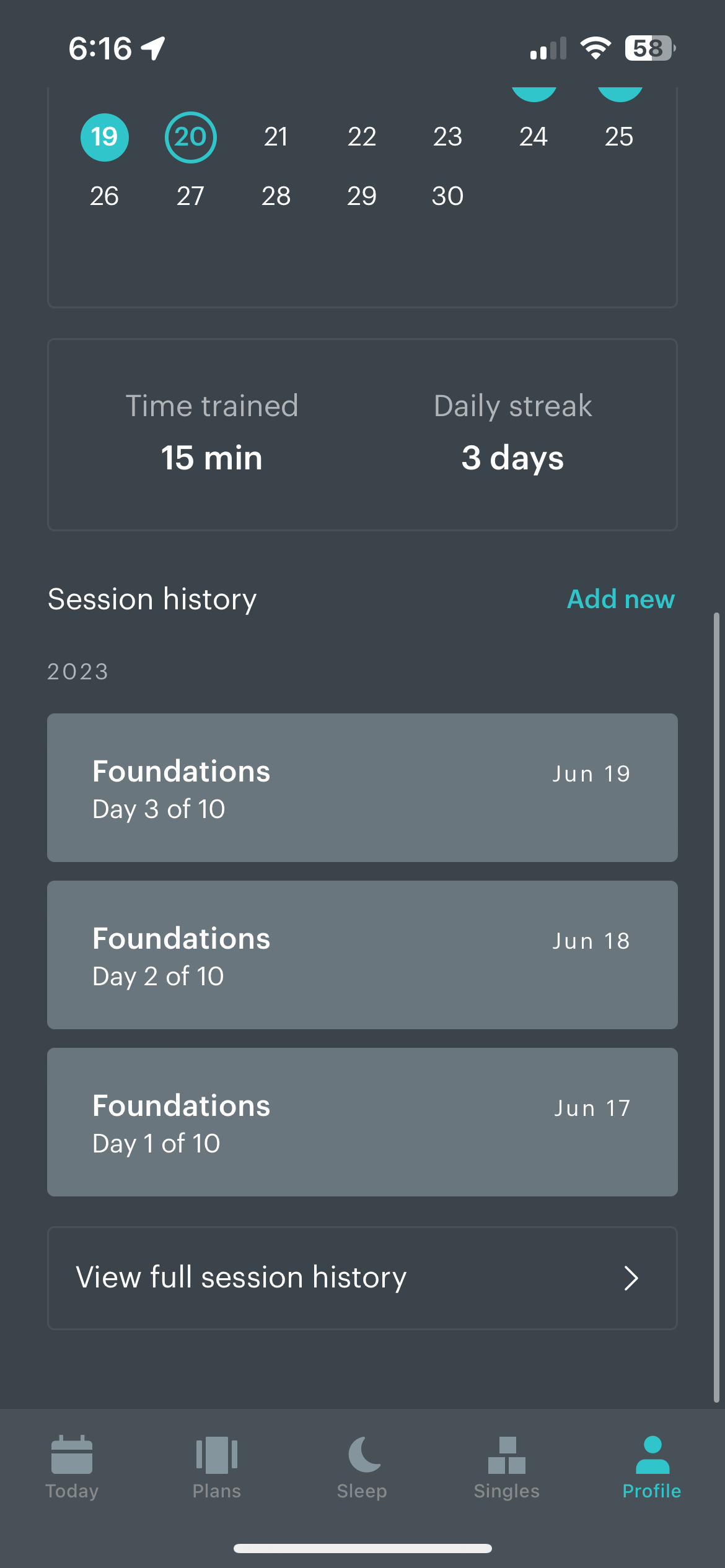Select day 27 on the calendar
This screenshot has width=725, height=1568.
(x=190, y=196)
